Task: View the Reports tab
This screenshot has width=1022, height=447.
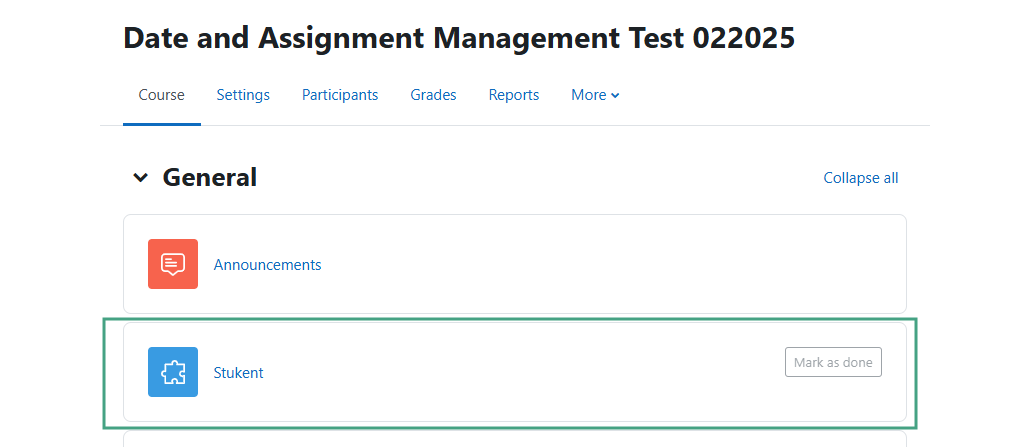Action: click(x=514, y=95)
